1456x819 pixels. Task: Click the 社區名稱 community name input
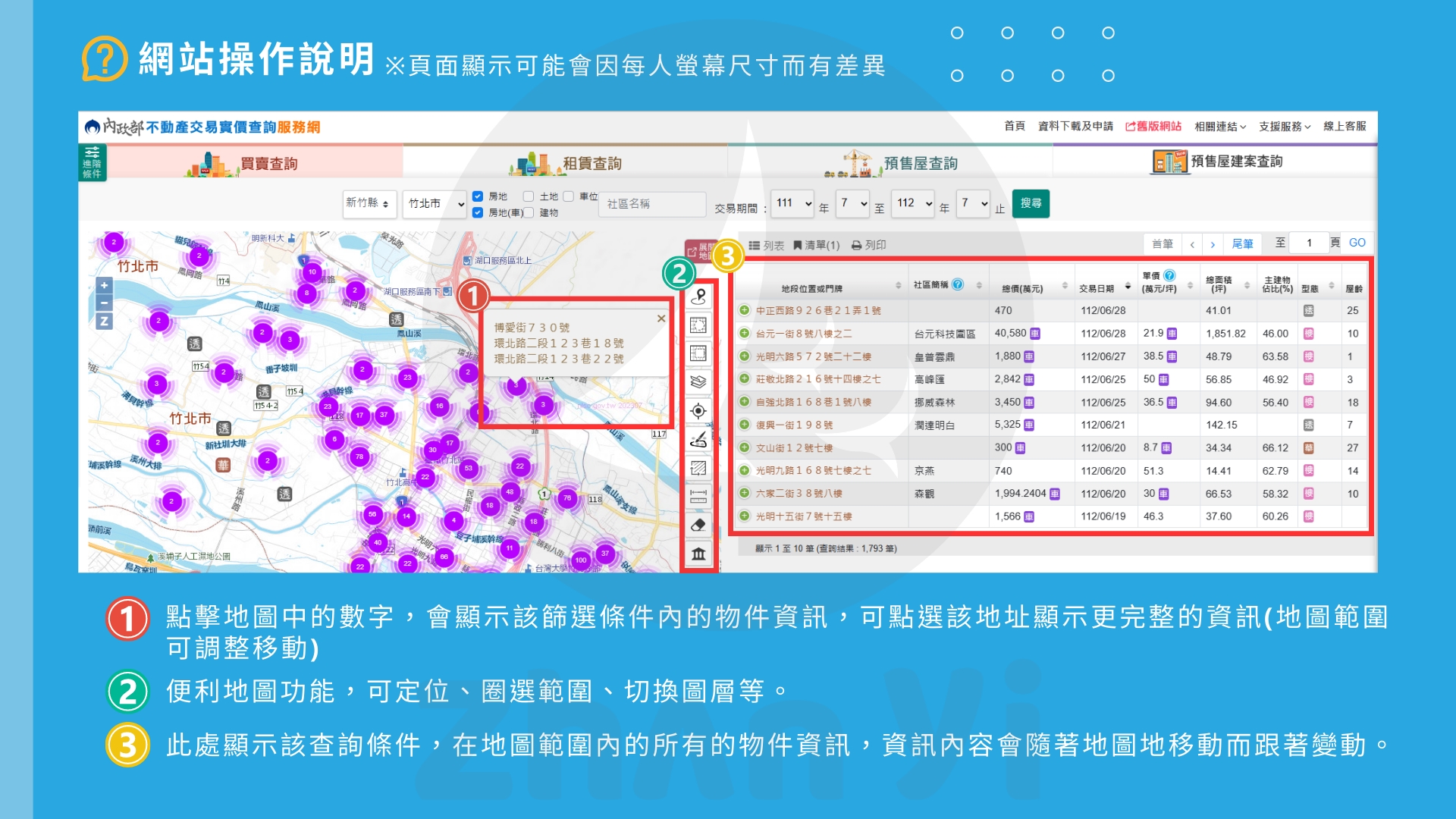(x=653, y=204)
